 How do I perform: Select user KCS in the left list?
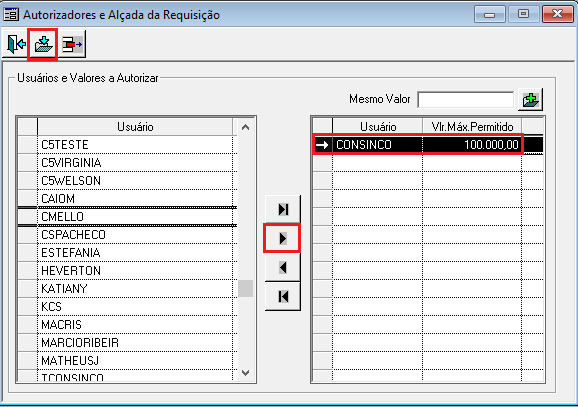tap(135, 307)
